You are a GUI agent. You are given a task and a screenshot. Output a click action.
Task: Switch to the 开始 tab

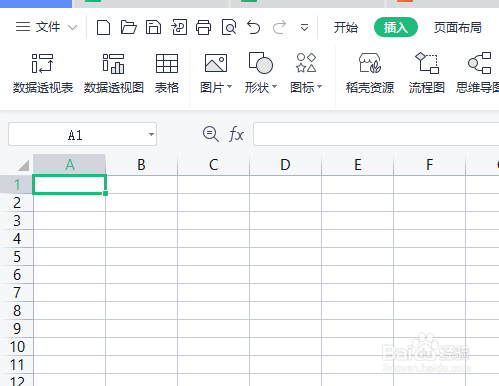[x=346, y=27]
